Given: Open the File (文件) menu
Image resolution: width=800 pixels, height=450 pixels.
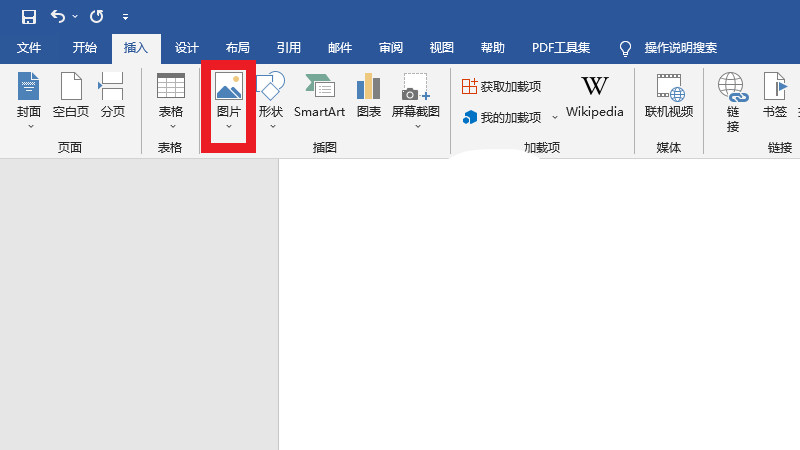Looking at the screenshot, I should 29,48.
